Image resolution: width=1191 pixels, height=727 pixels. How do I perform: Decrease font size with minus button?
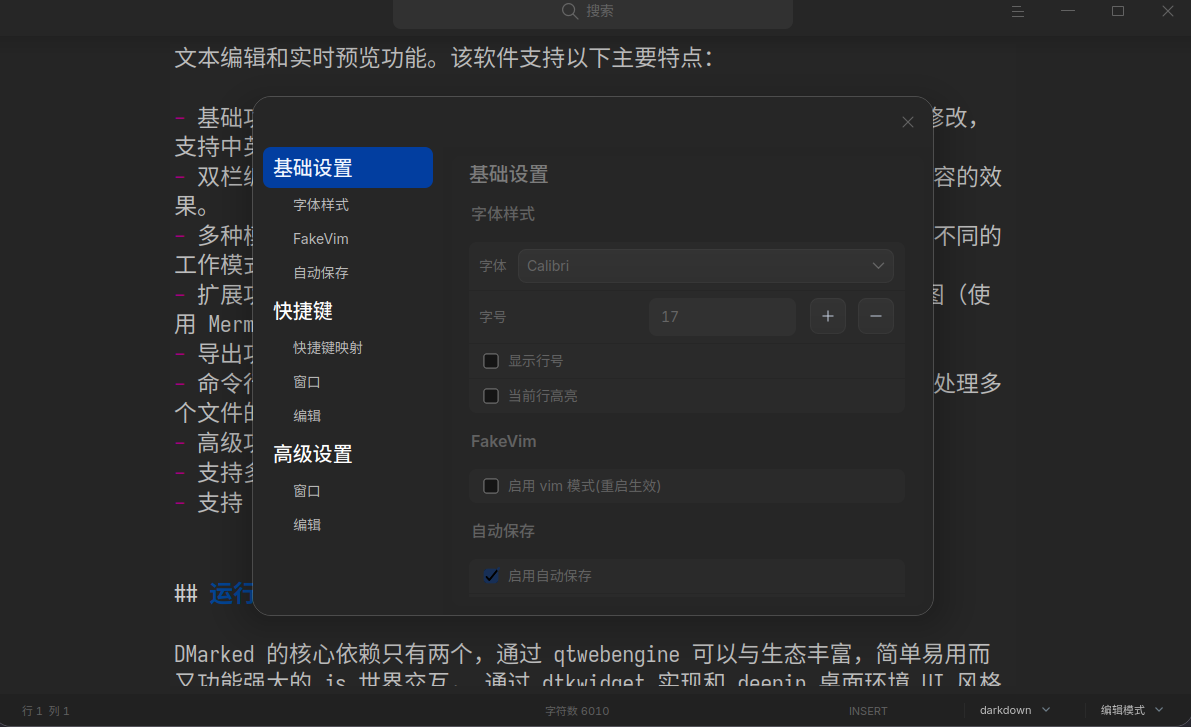point(876,316)
